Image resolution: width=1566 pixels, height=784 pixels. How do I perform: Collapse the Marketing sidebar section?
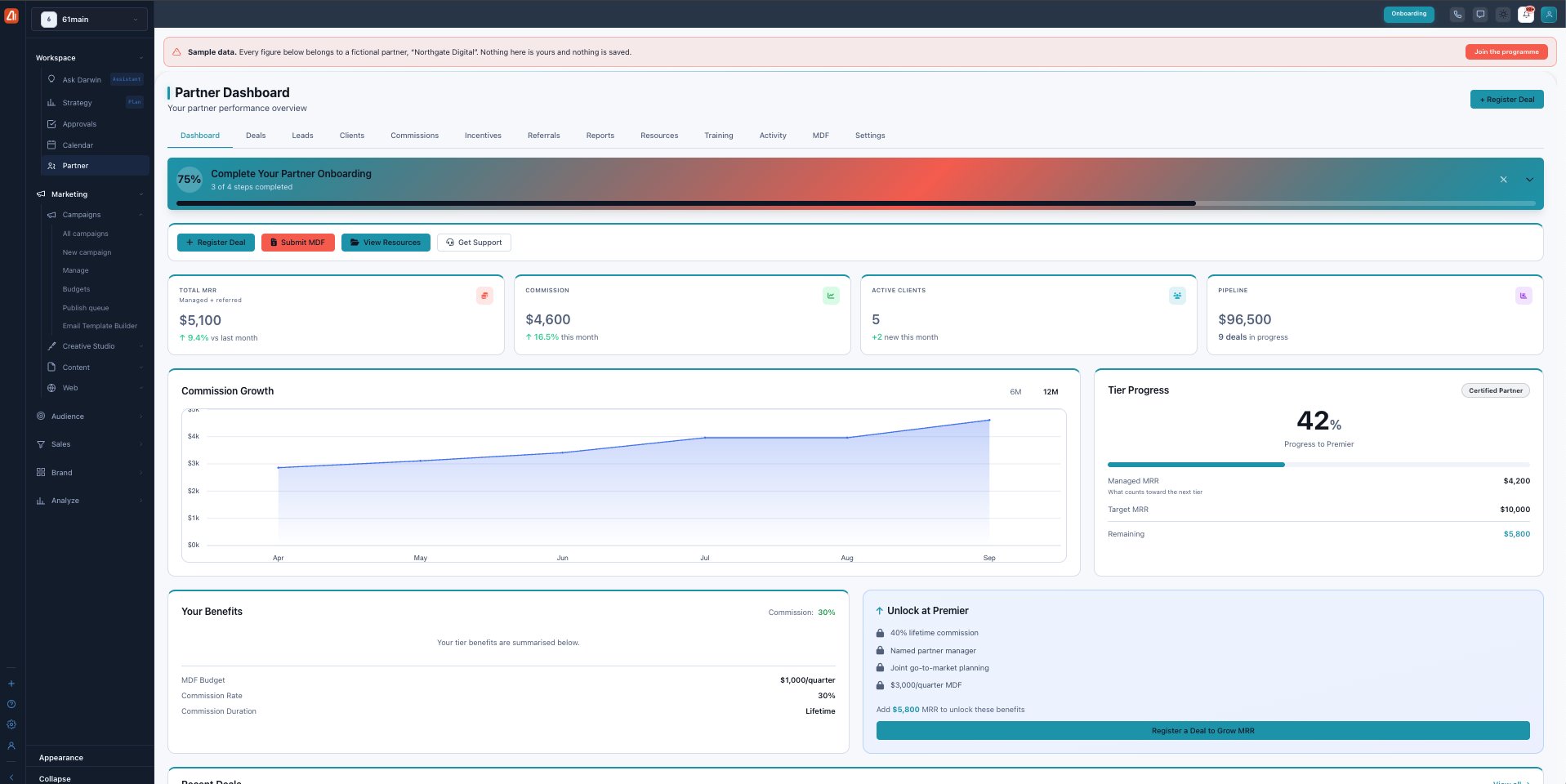90,194
